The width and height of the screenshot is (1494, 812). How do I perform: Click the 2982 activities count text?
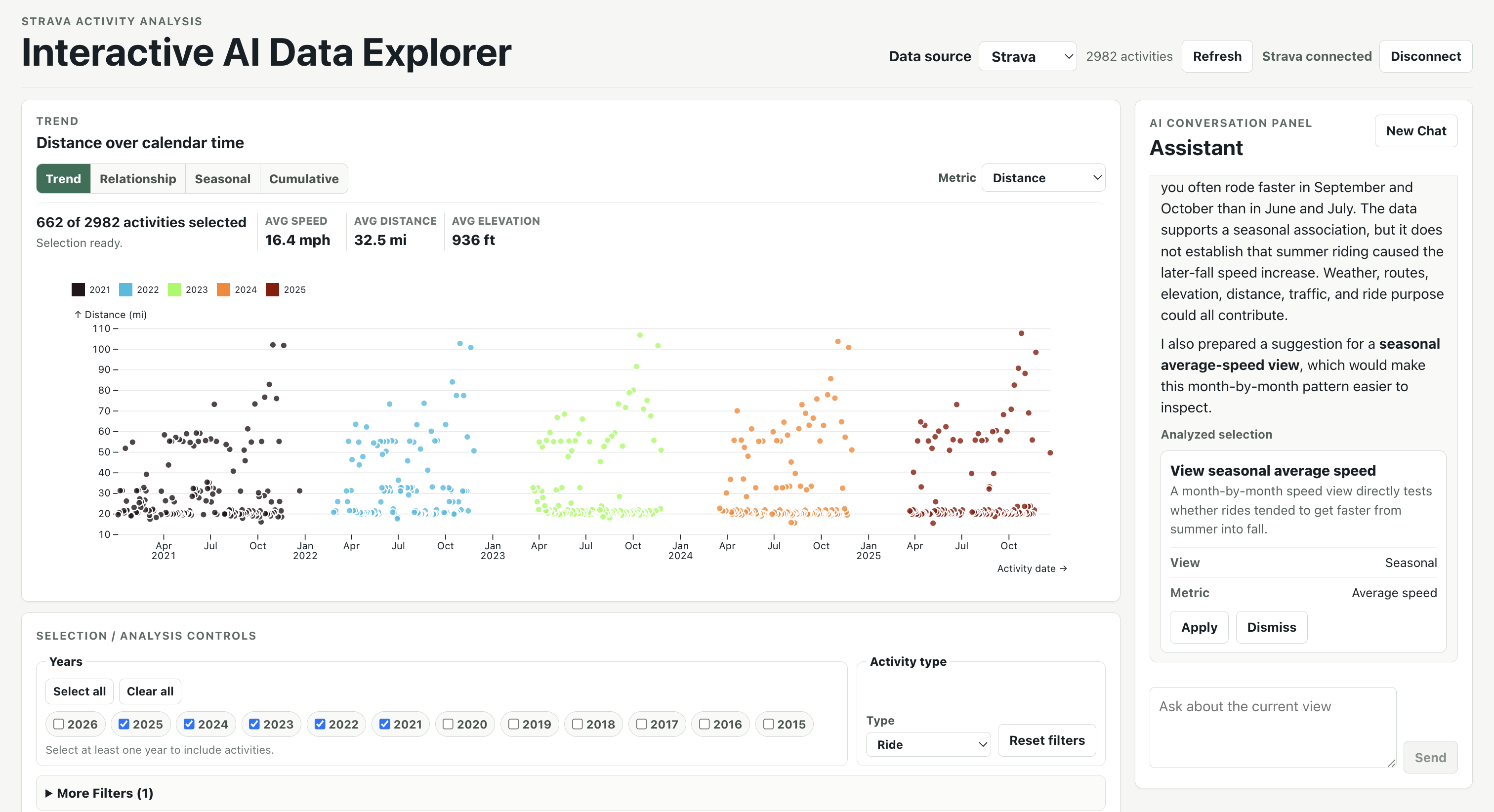[1128, 56]
